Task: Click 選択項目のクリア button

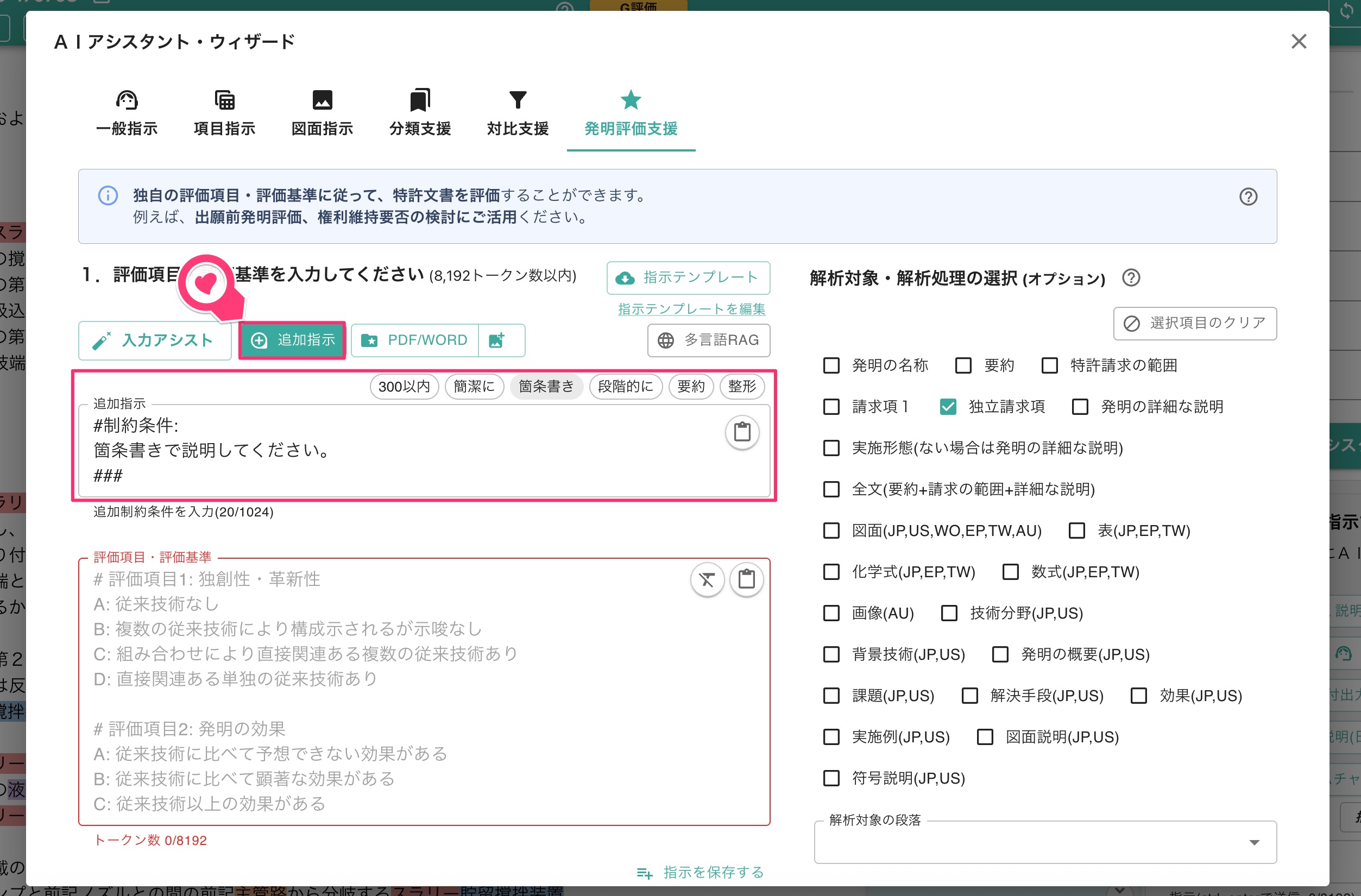Action: 1195,323
